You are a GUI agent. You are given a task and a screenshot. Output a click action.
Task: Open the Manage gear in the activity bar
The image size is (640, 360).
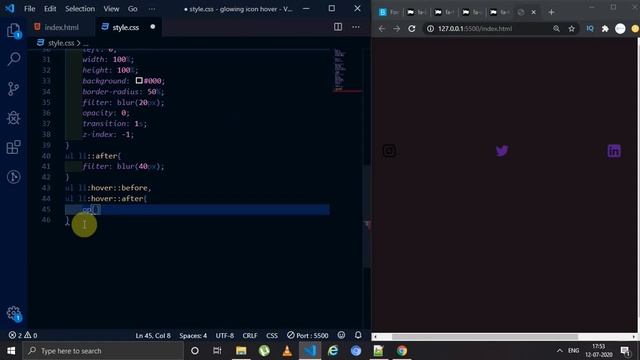[x=13, y=313]
